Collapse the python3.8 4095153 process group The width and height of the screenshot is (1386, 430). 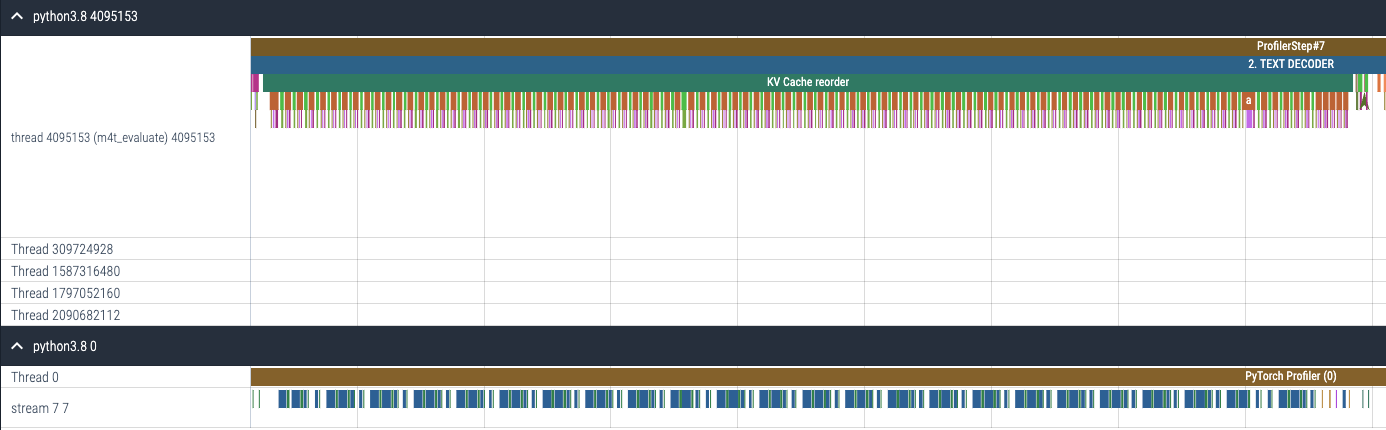(17, 17)
